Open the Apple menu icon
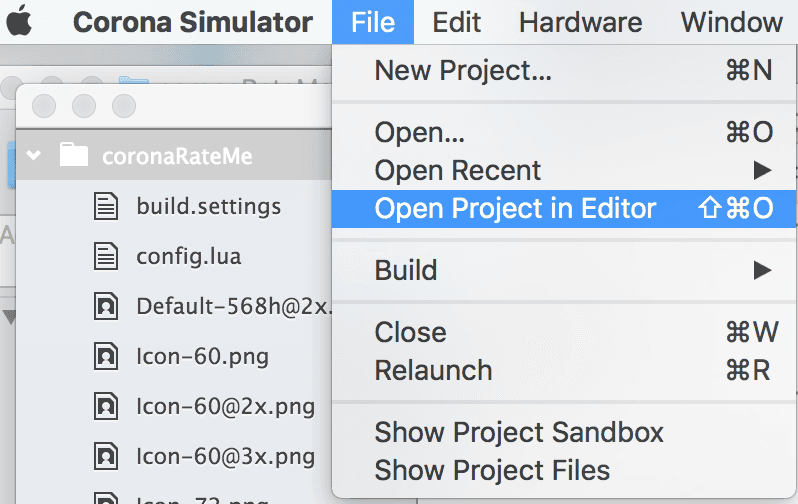This screenshot has height=504, width=798. 20,21
